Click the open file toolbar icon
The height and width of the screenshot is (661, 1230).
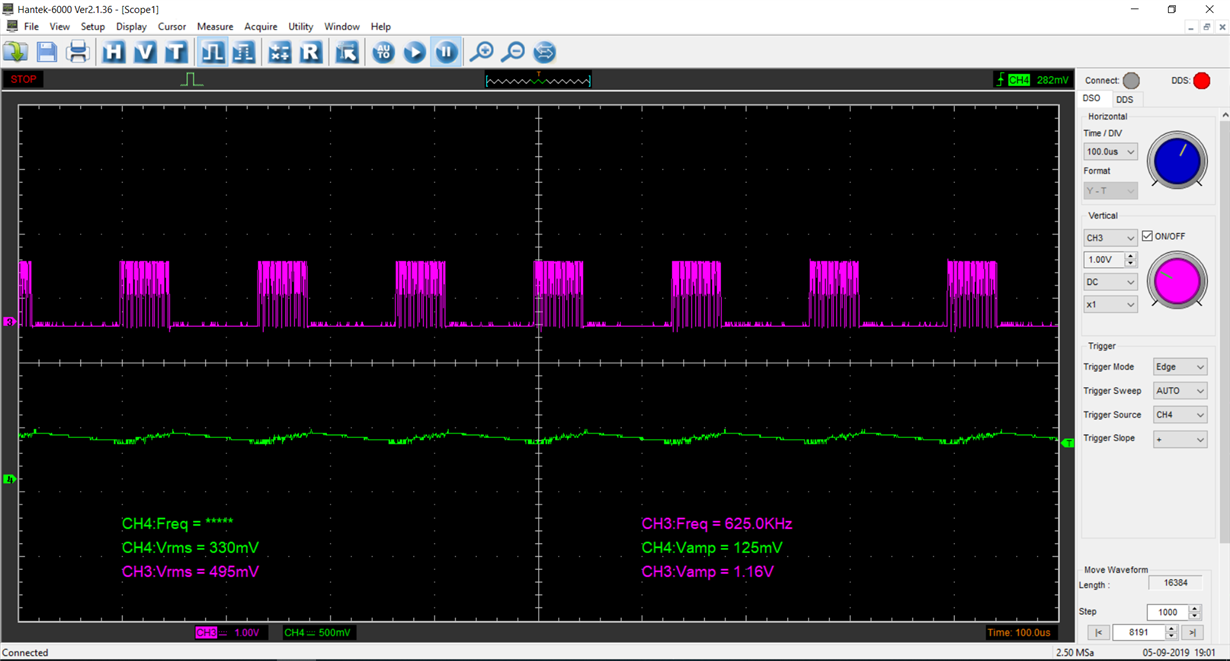(x=15, y=52)
